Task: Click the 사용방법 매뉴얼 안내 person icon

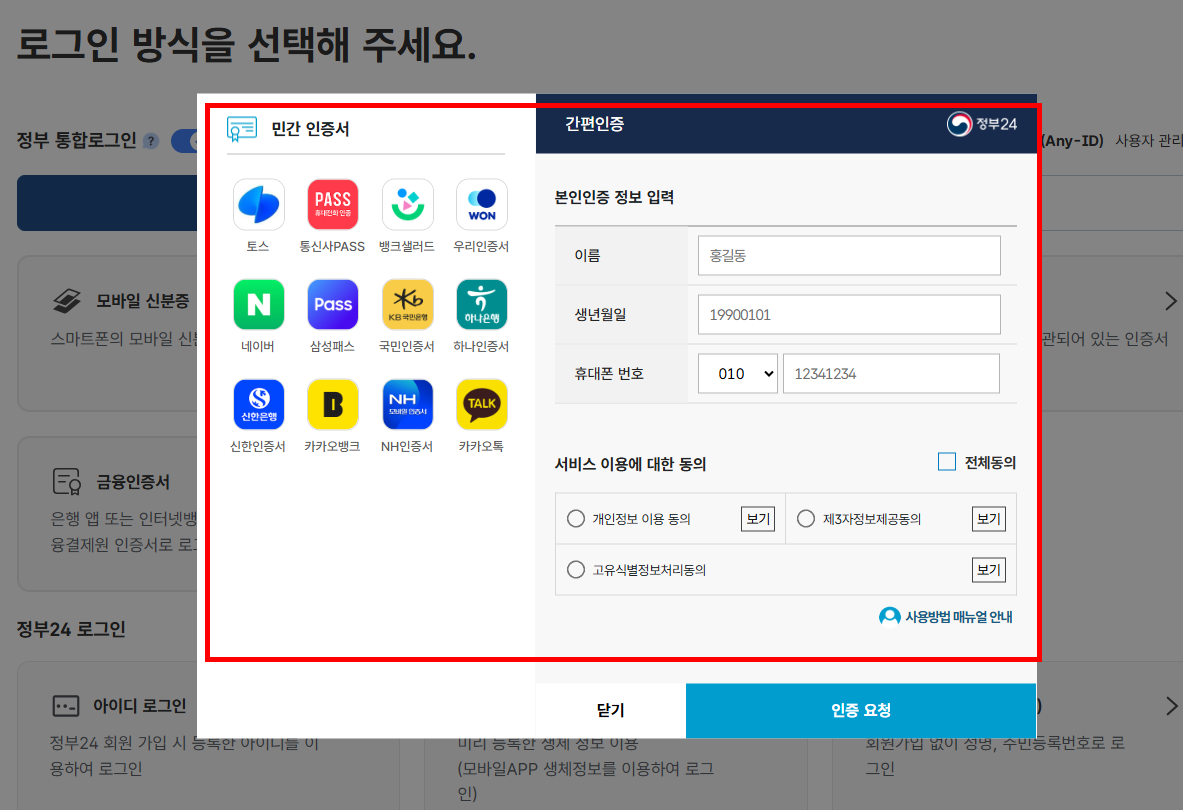Action: [x=890, y=617]
